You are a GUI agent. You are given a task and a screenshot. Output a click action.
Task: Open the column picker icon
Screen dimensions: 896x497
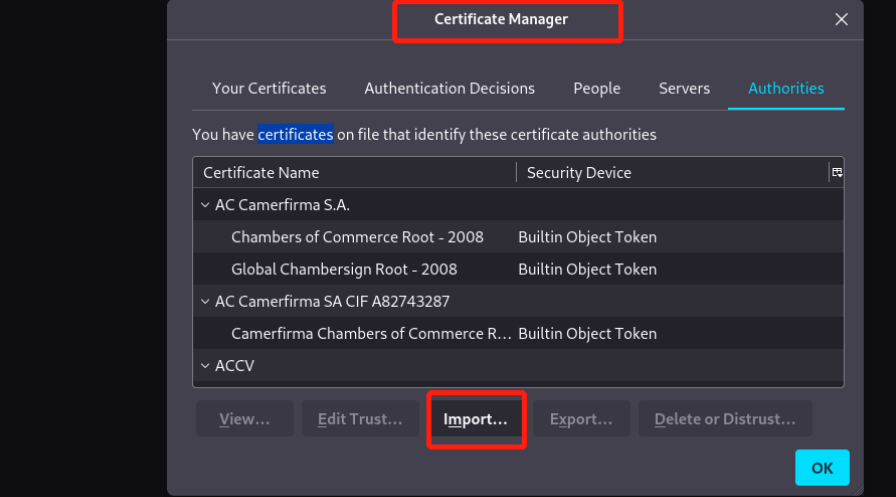(836, 172)
